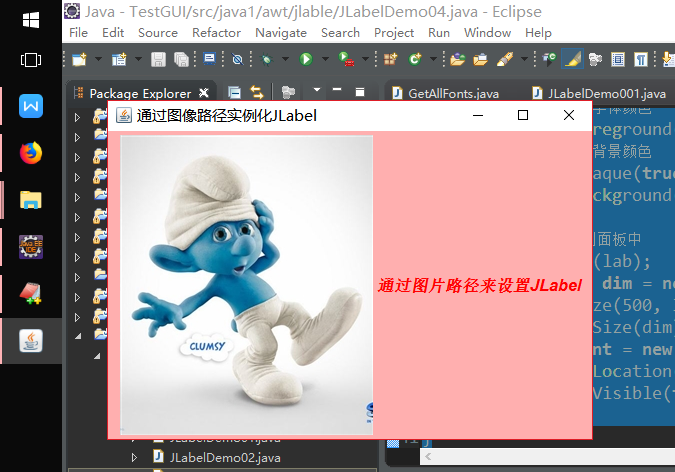Click the Save toolbar icon
This screenshot has height=472, width=675.
pyautogui.click(x=158, y=59)
